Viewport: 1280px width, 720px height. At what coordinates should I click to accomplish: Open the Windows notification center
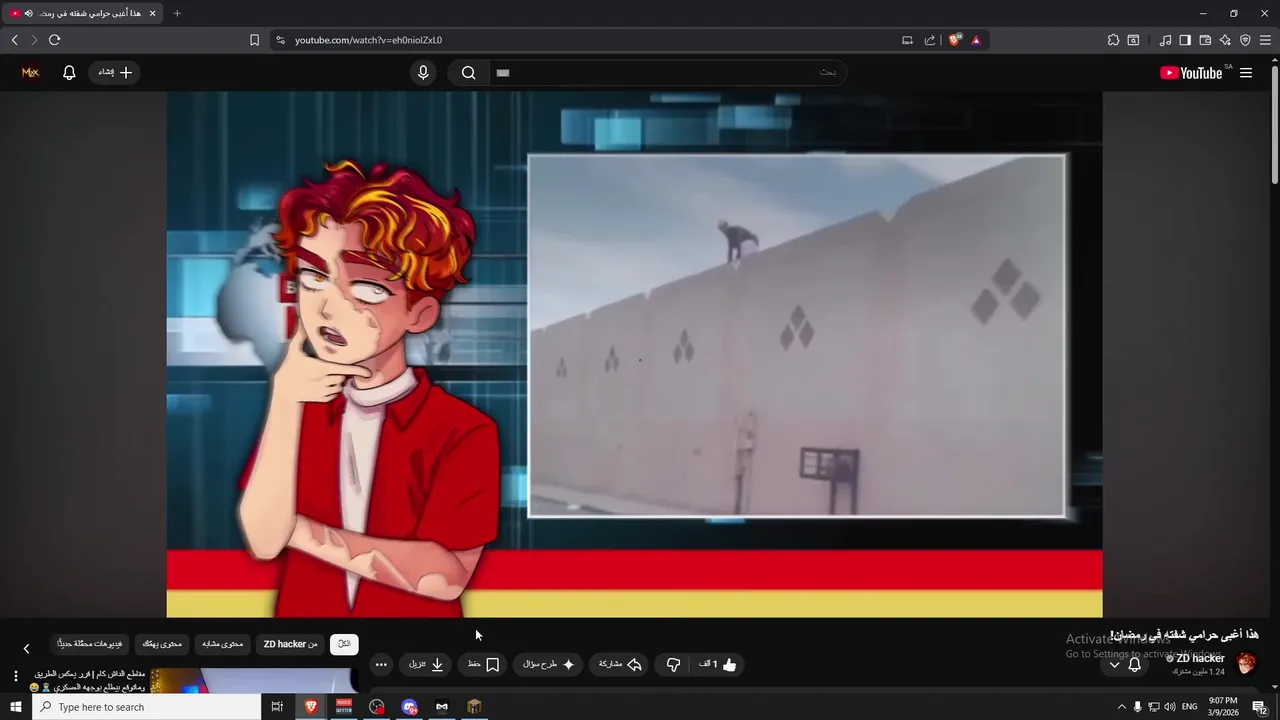(1259, 707)
